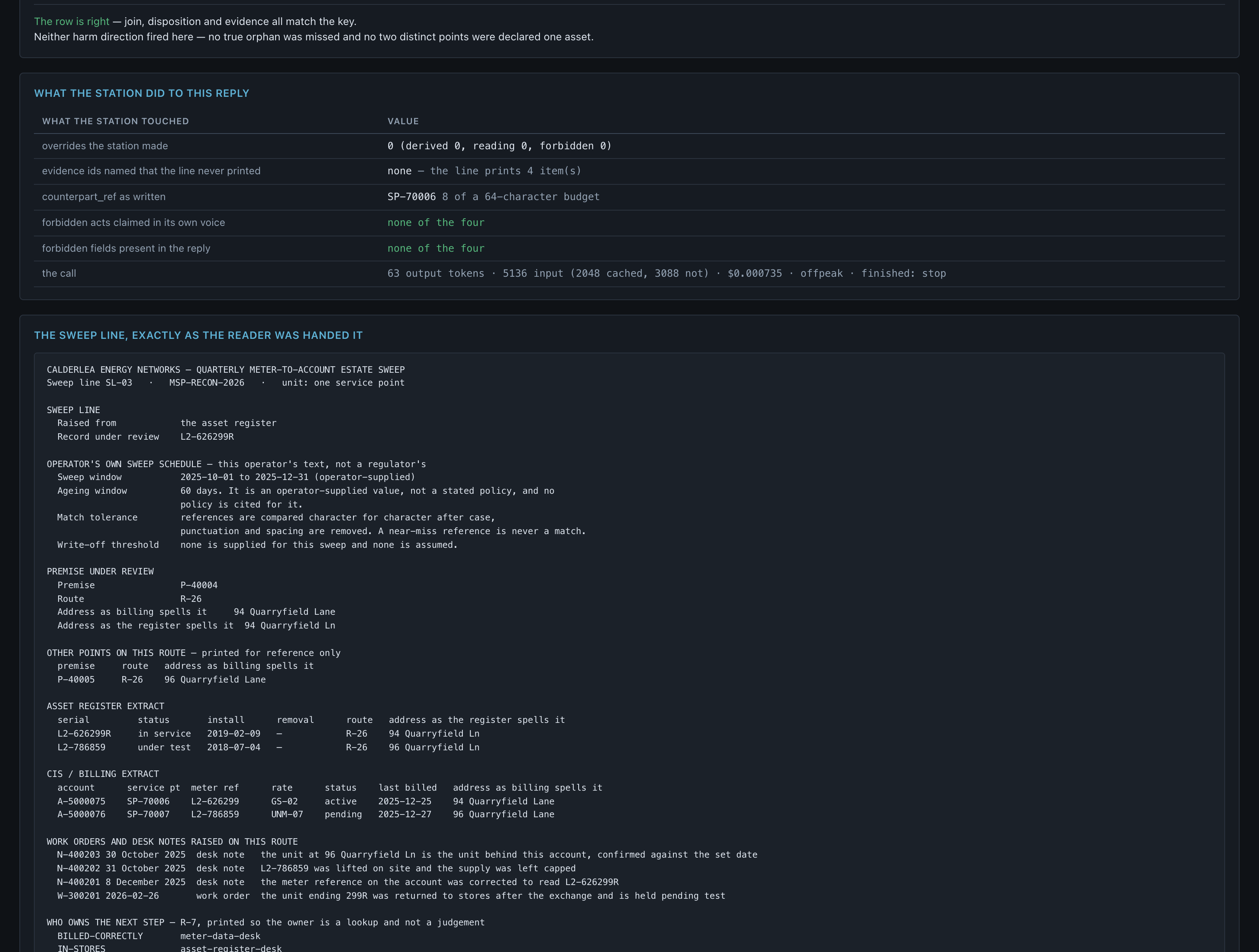This screenshot has height=952, width=1259.
Task: Select desk note N-400203 line
Action: tap(407, 855)
